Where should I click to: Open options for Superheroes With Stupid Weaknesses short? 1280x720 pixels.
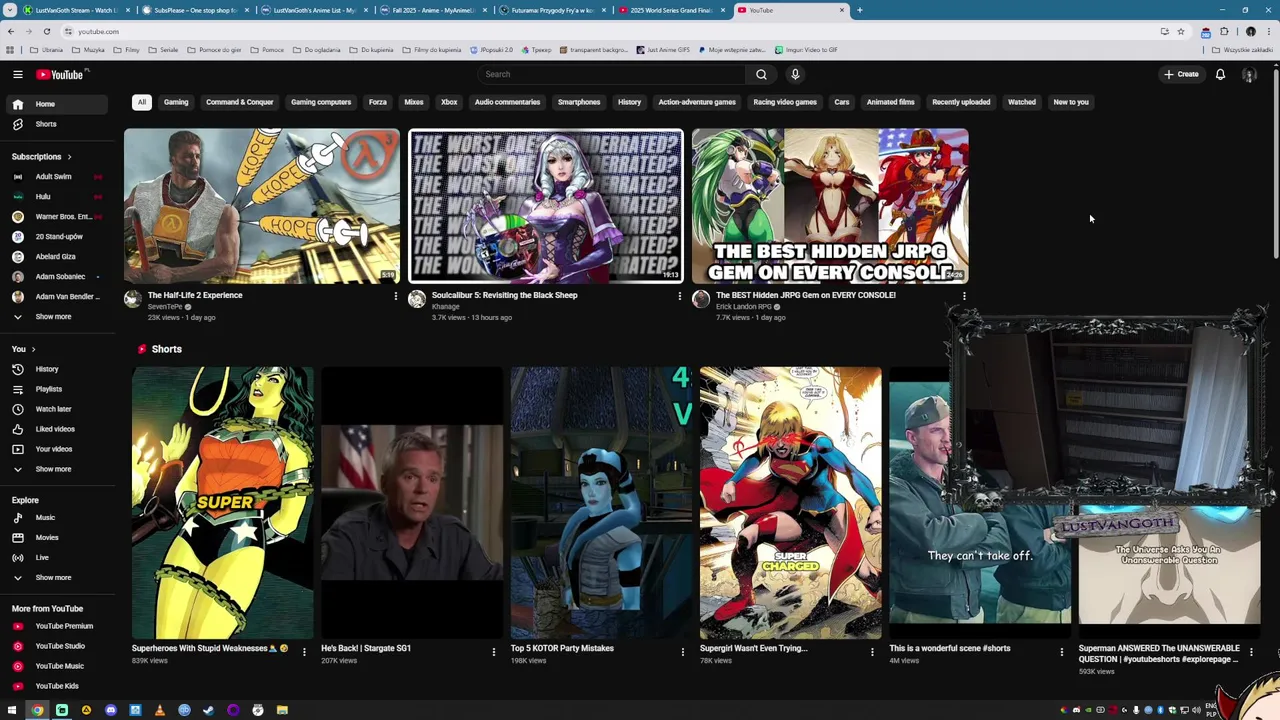point(304,652)
